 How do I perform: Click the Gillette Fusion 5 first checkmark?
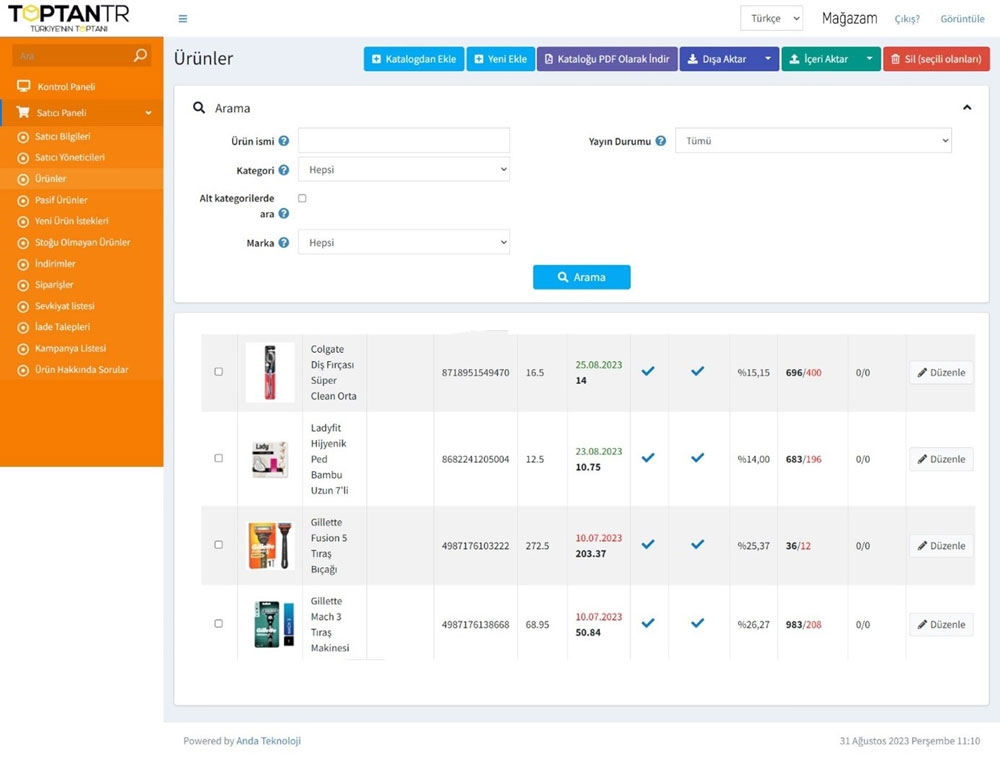648,544
